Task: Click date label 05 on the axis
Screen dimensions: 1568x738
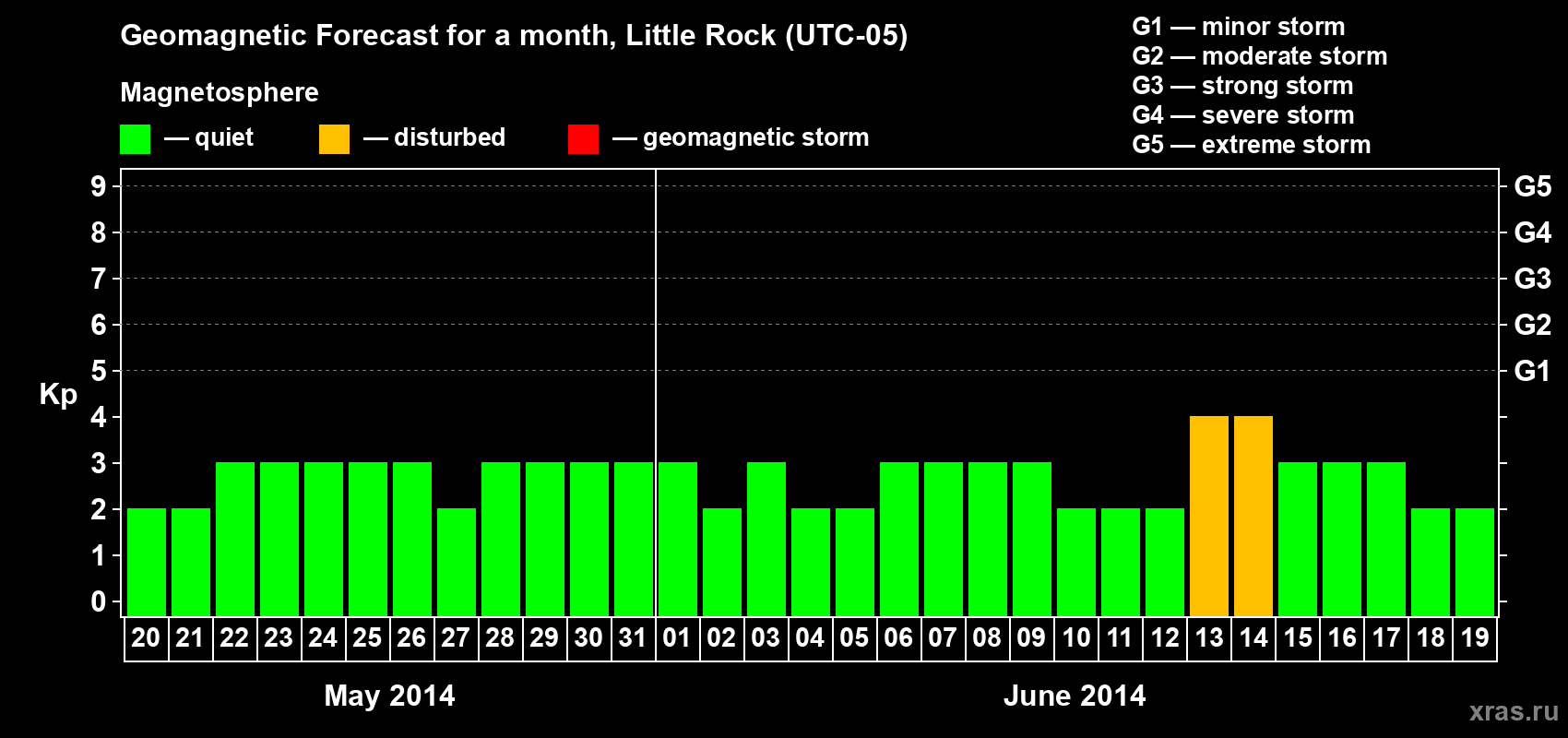Action: pos(854,637)
